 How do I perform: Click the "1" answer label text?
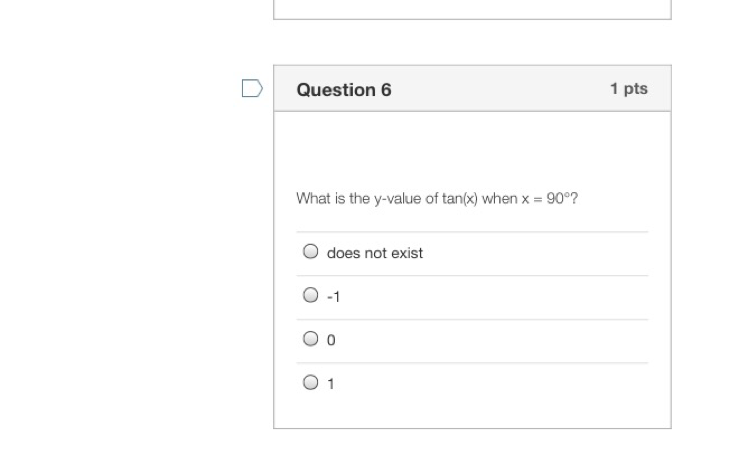[331, 384]
